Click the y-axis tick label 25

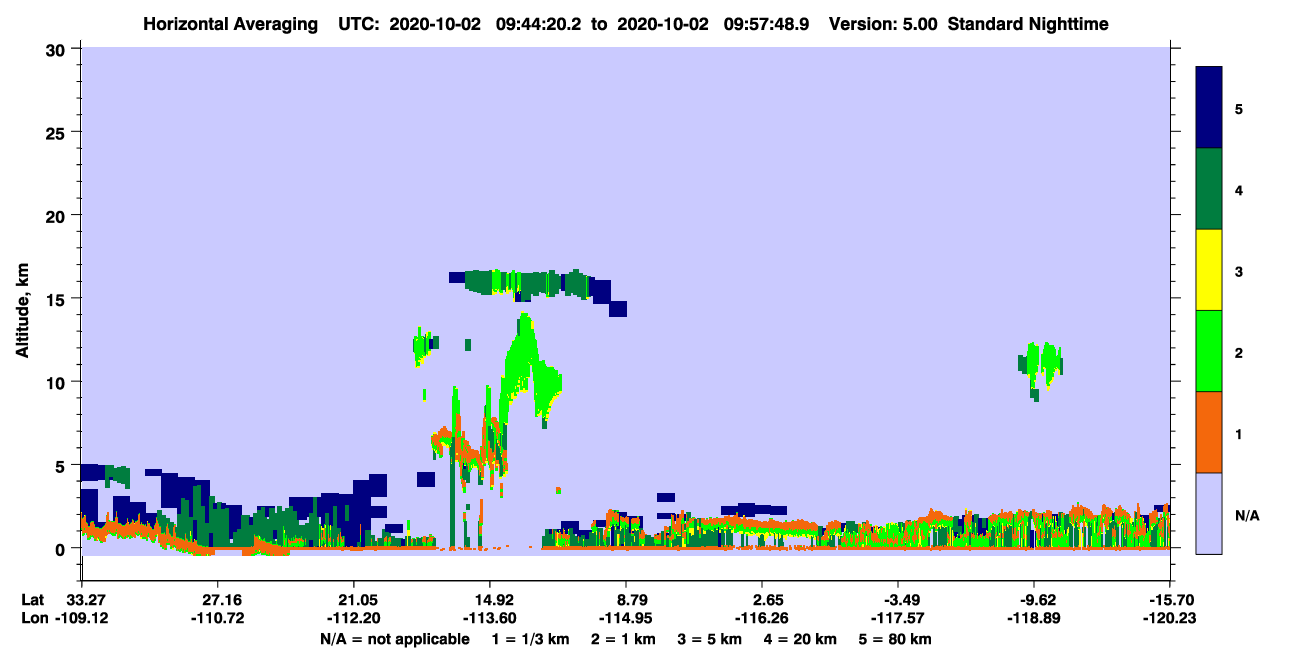click(x=58, y=132)
